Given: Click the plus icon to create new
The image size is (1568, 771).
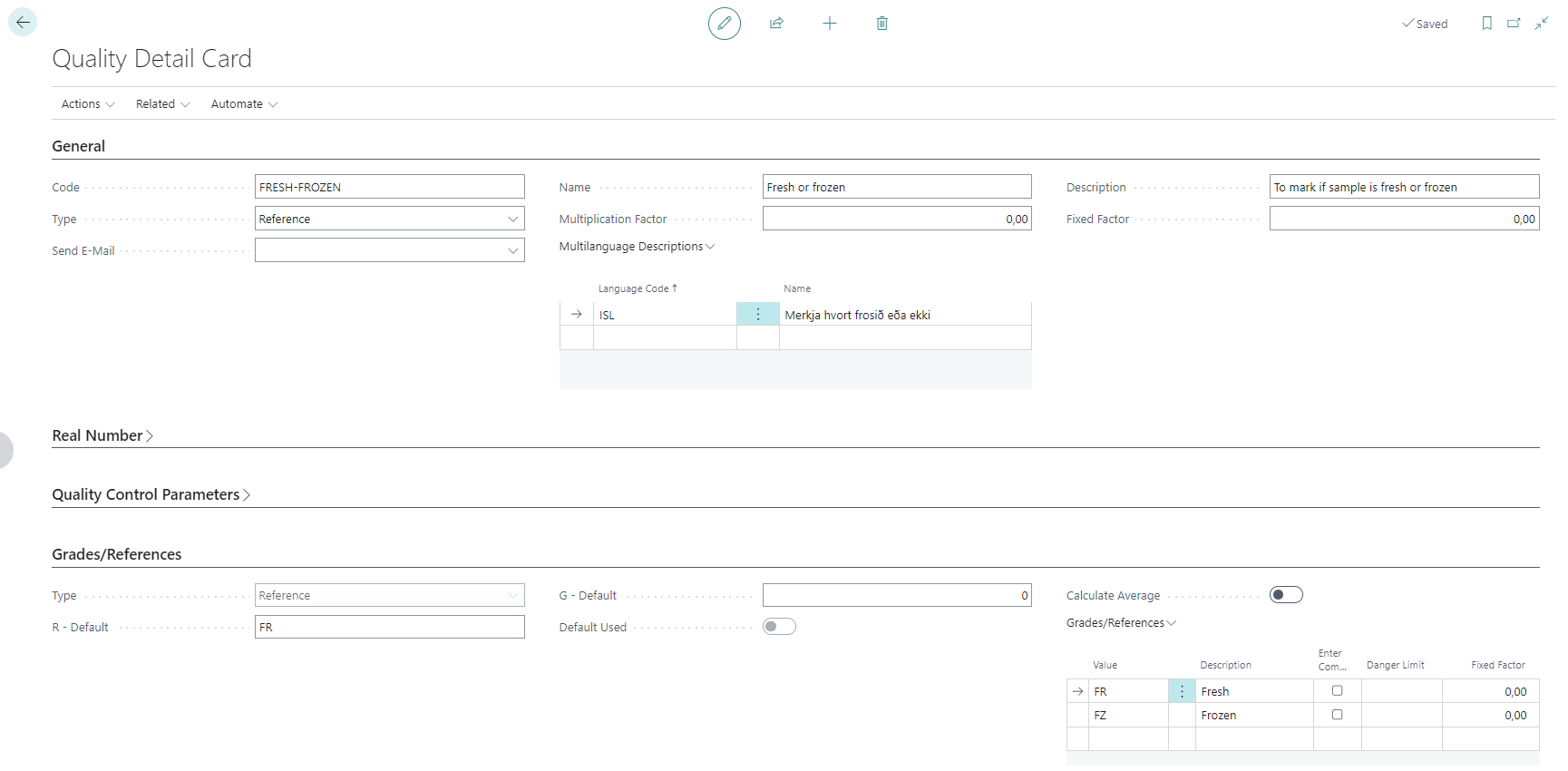Looking at the screenshot, I should (829, 24).
